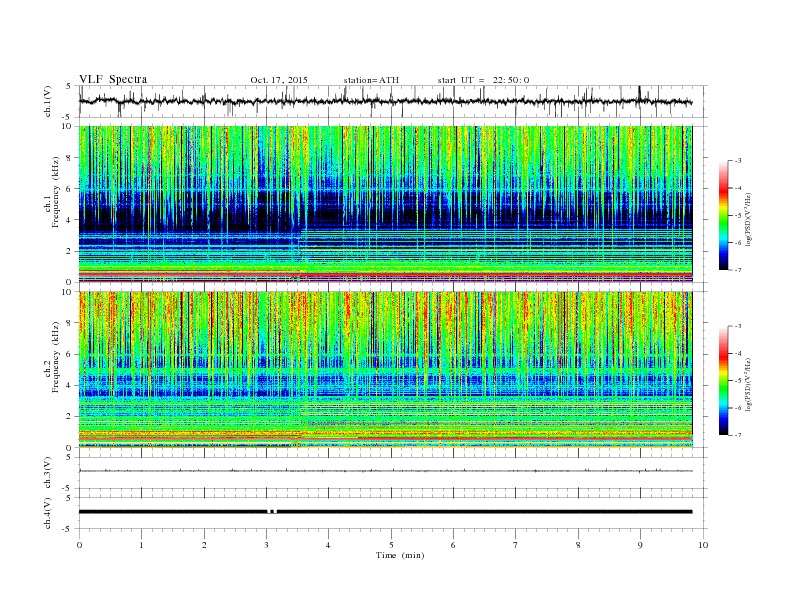Click the "6" kHz tick on ch.1 frequency axis
Viewport: 792px width, 612px height.
(69, 188)
